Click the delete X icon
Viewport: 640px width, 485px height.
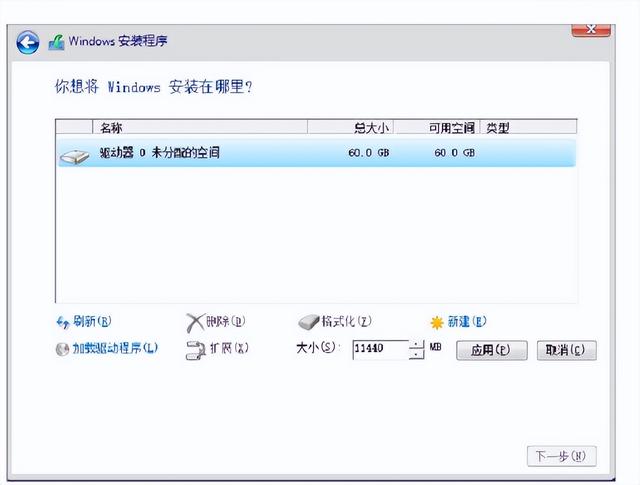tap(195, 323)
